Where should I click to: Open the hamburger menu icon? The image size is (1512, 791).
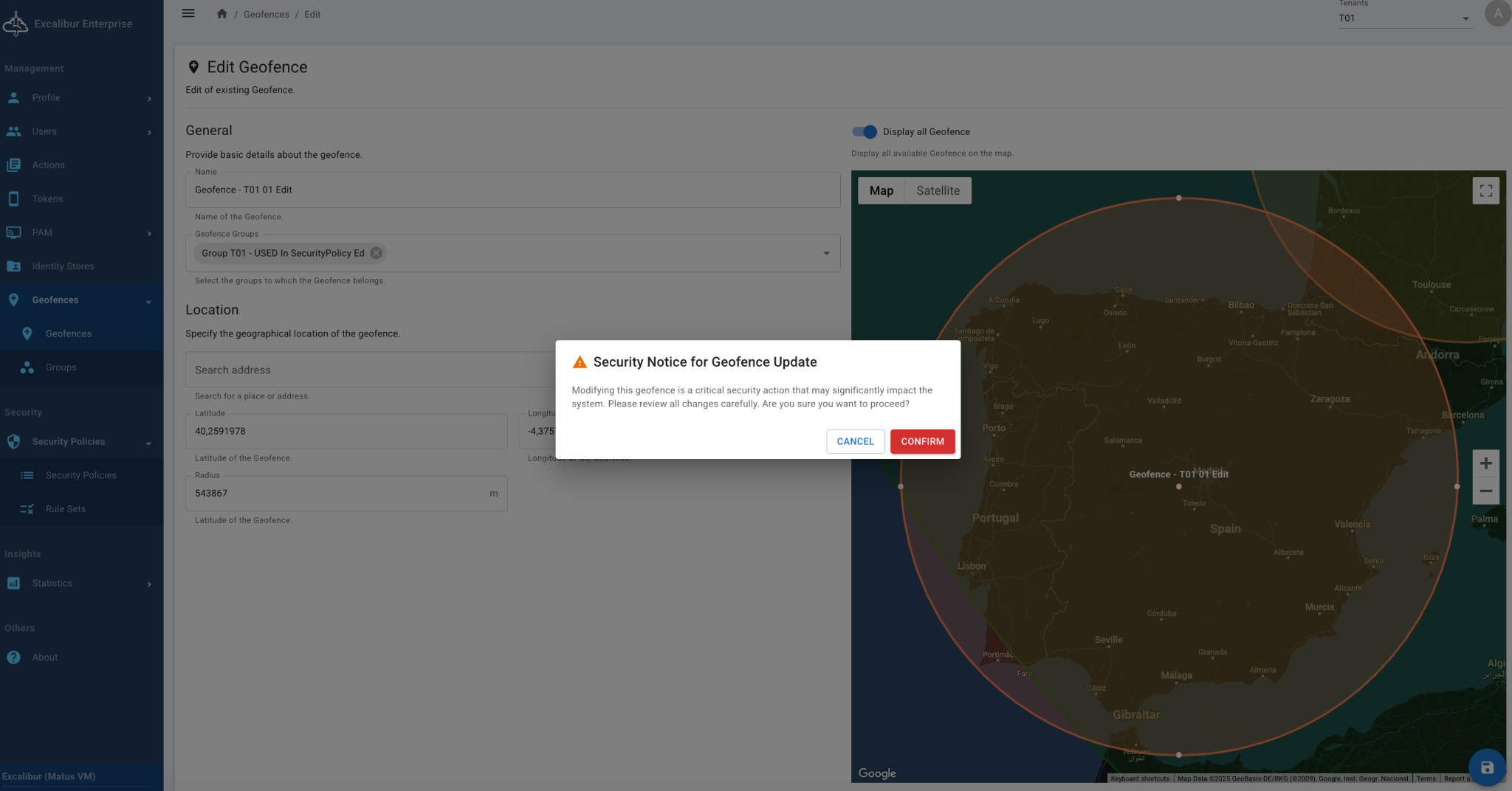coord(188,13)
